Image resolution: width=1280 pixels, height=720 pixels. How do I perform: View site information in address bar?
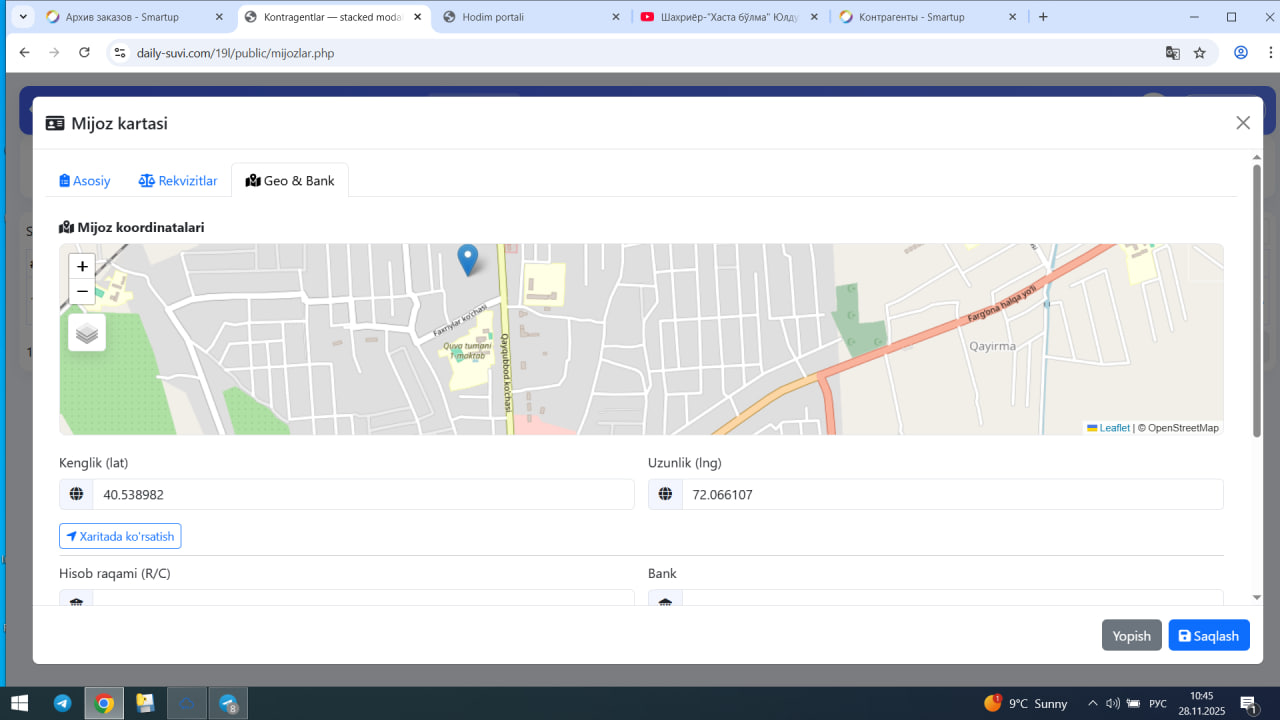(x=120, y=53)
